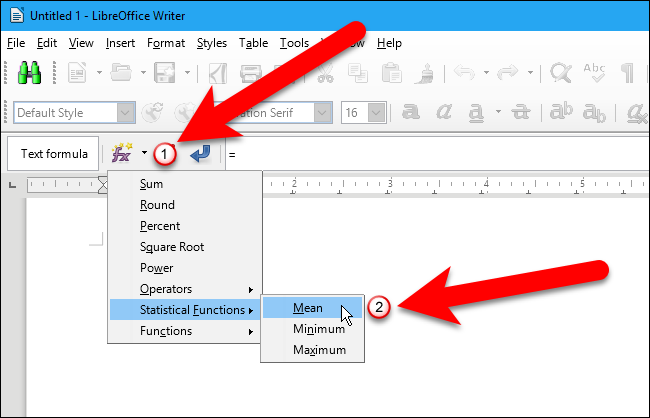Viewport: 650px width, 418px height.
Task: Open the Styles menu
Action: (212, 43)
